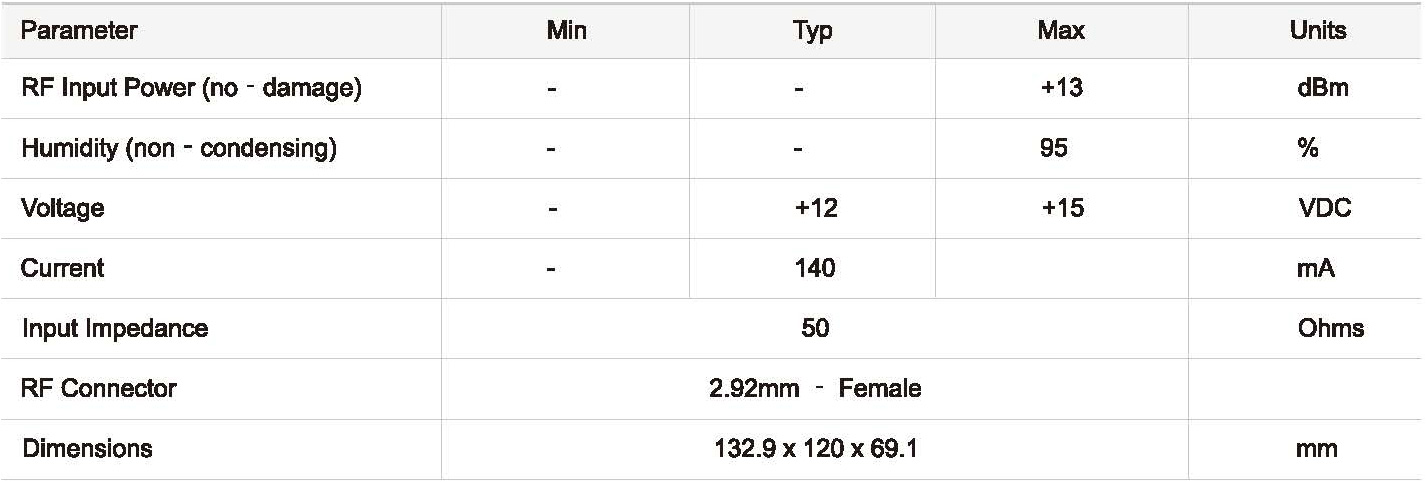Click the Units column header
Image resolution: width=1426 pixels, height=482 pixels.
[x=1318, y=31]
